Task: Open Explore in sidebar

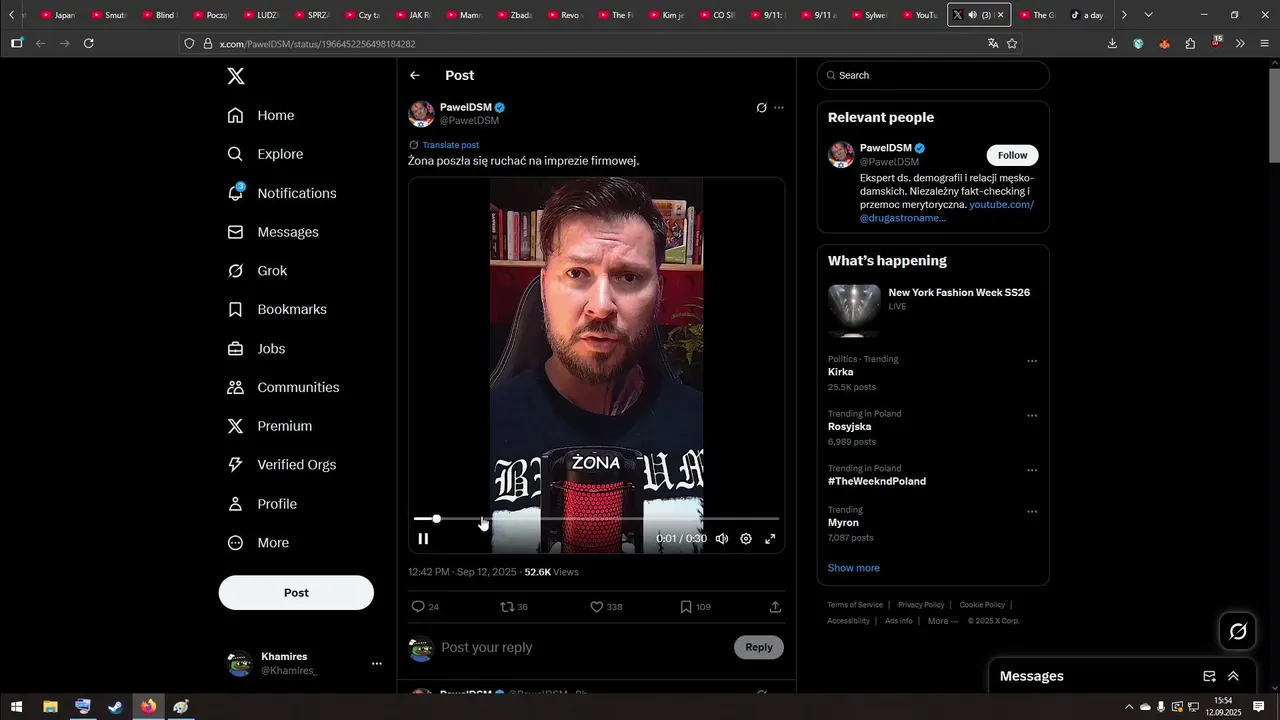Action: tap(265, 154)
